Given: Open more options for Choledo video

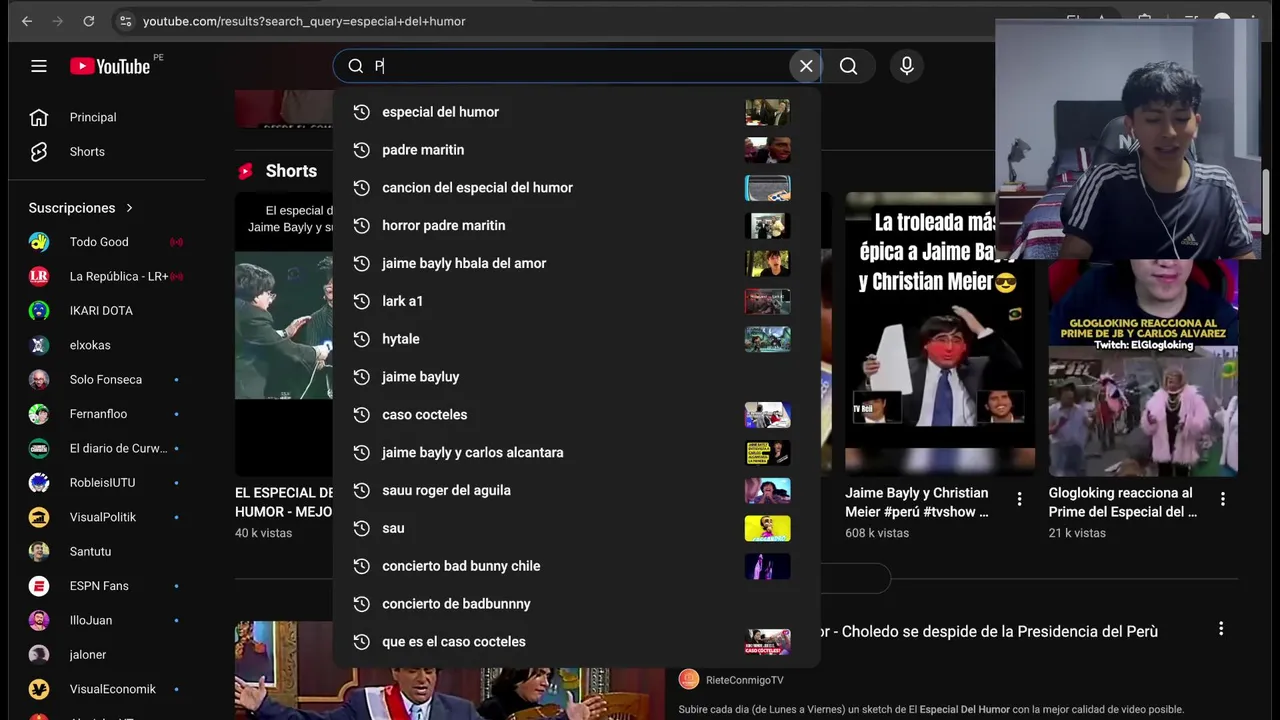Looking at the screenshot, I should (1221, 629).
